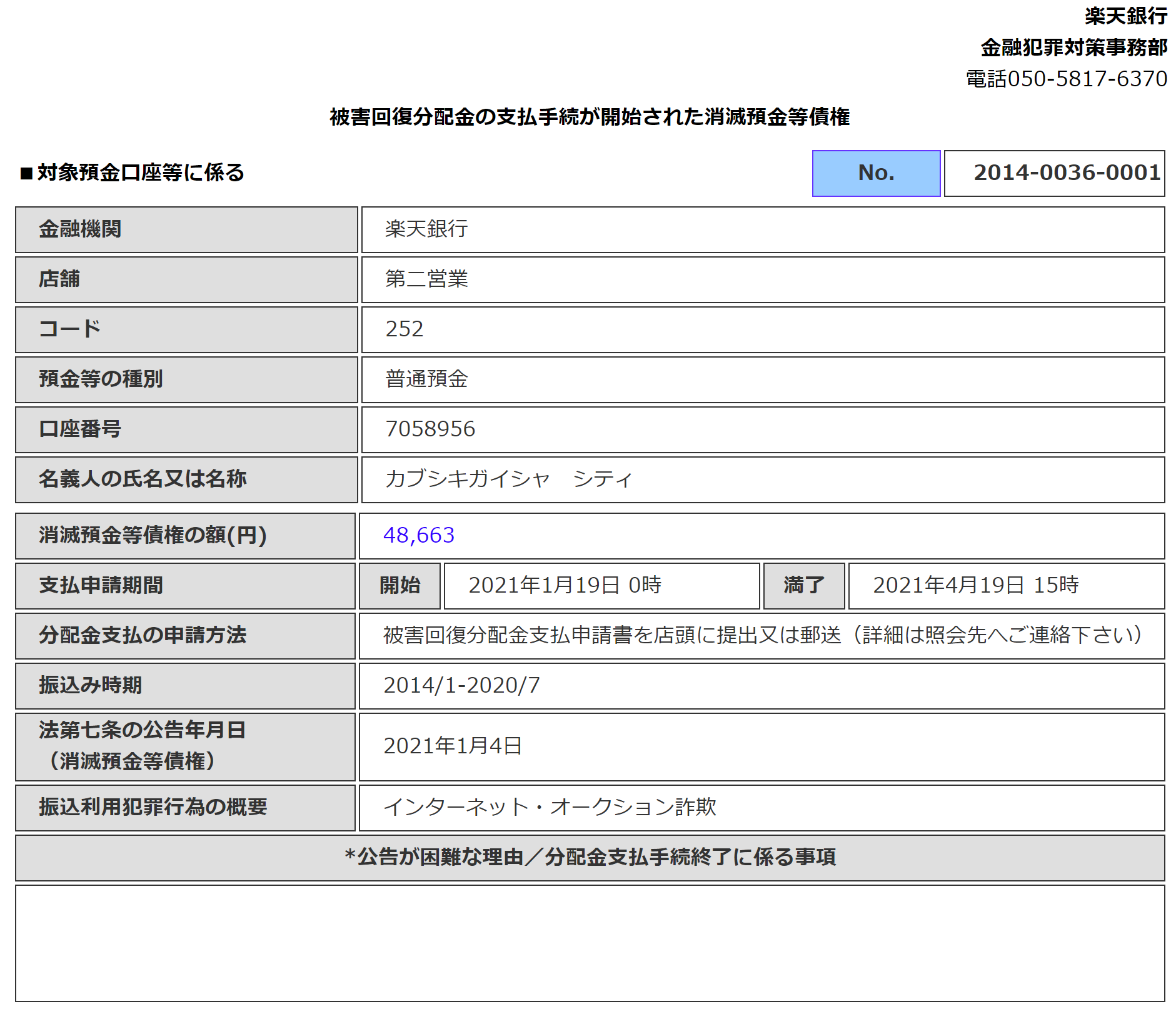Select the 分配金支払の申請方法 label cell

(185, 636)
